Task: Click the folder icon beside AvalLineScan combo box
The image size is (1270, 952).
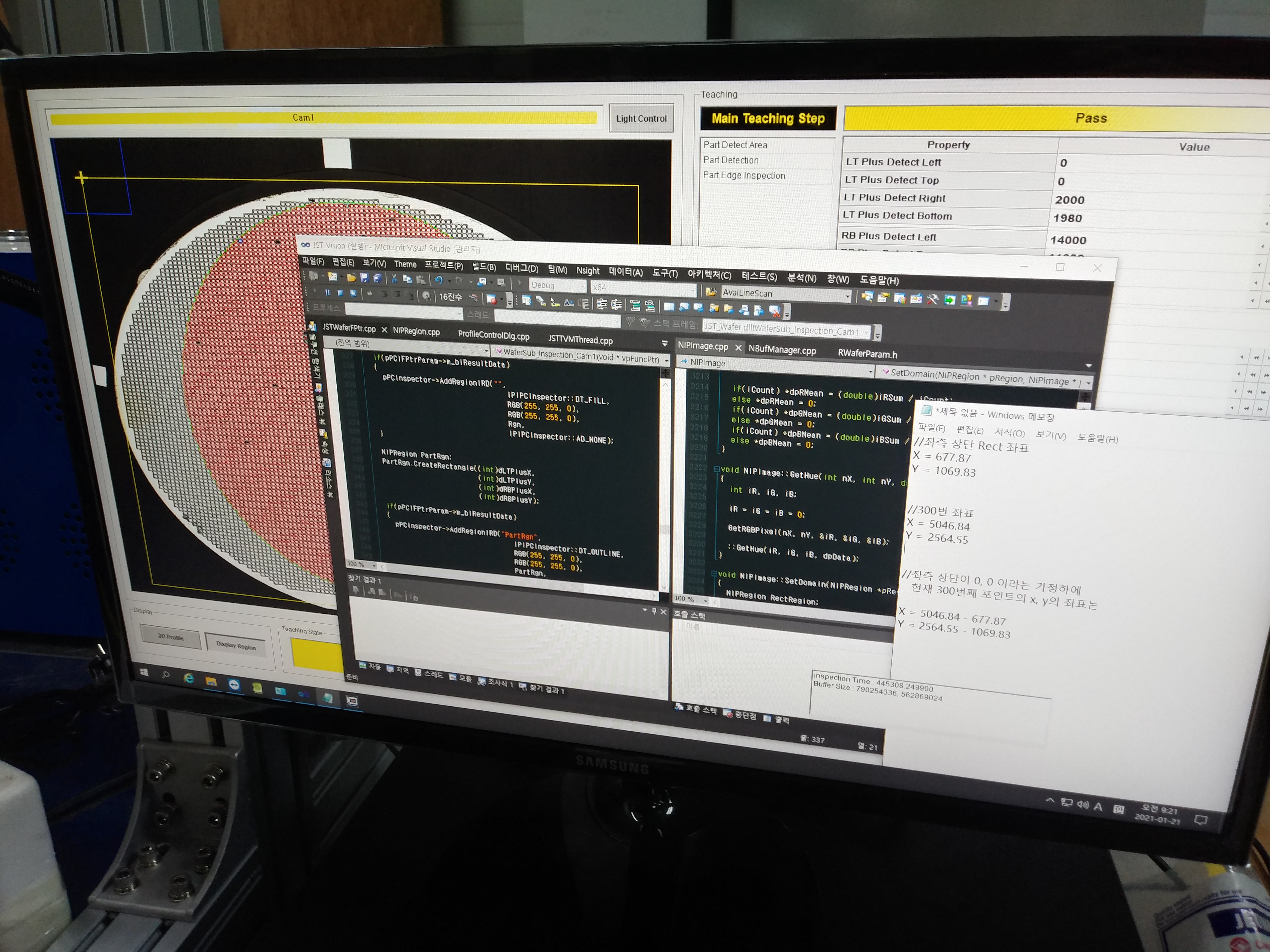Action: pos(711,292)
